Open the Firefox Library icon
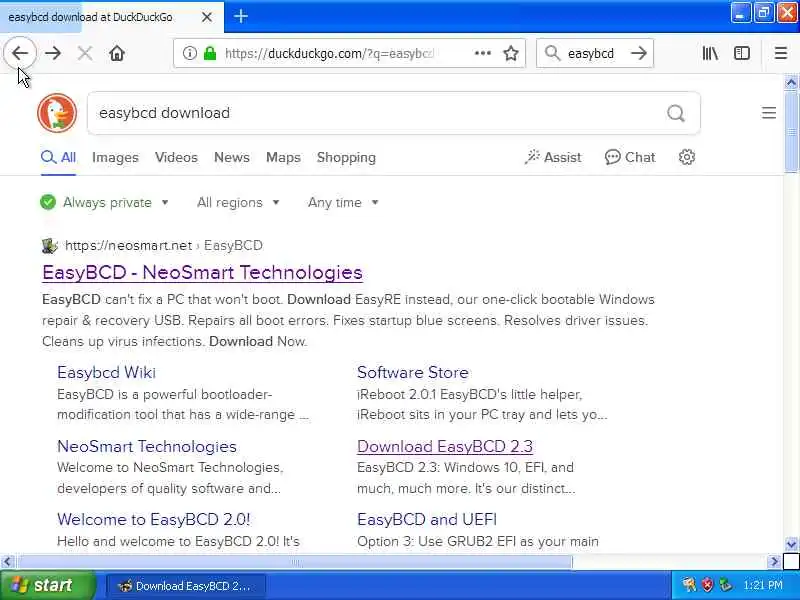The height and width of the screenshot is (600, 800). pyautogui.click(x=710, y=53)
